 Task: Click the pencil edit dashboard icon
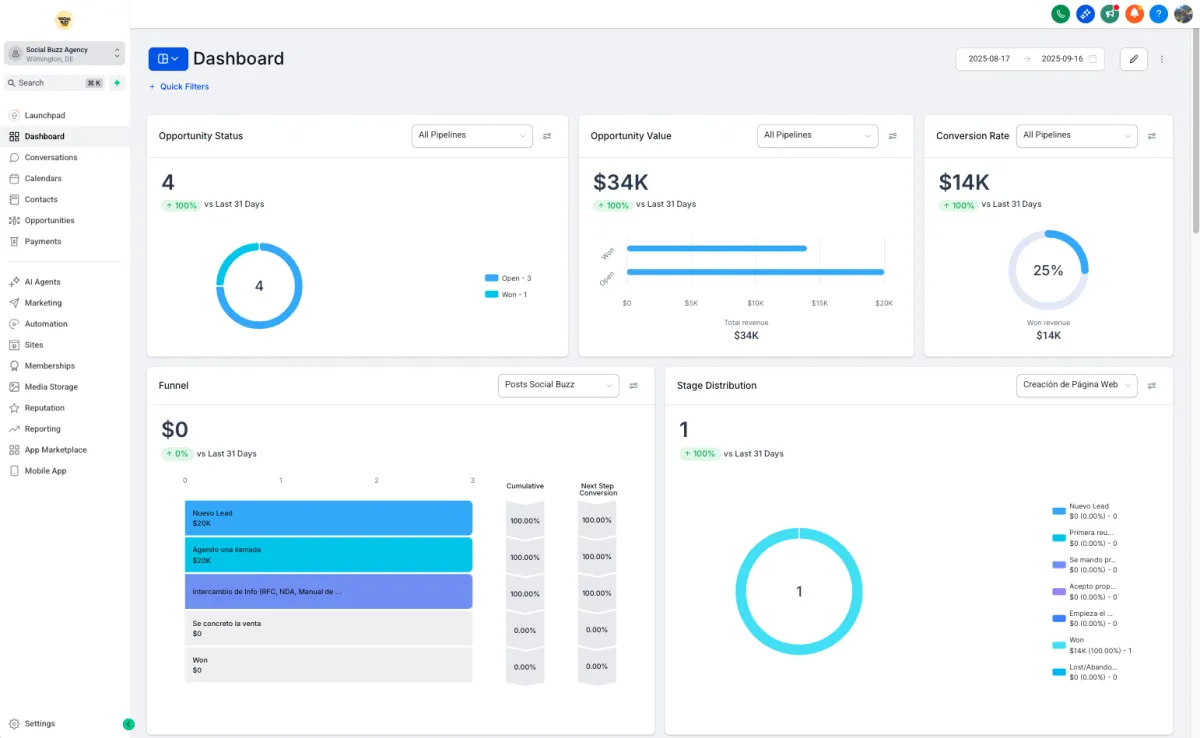click(1133, 59)
